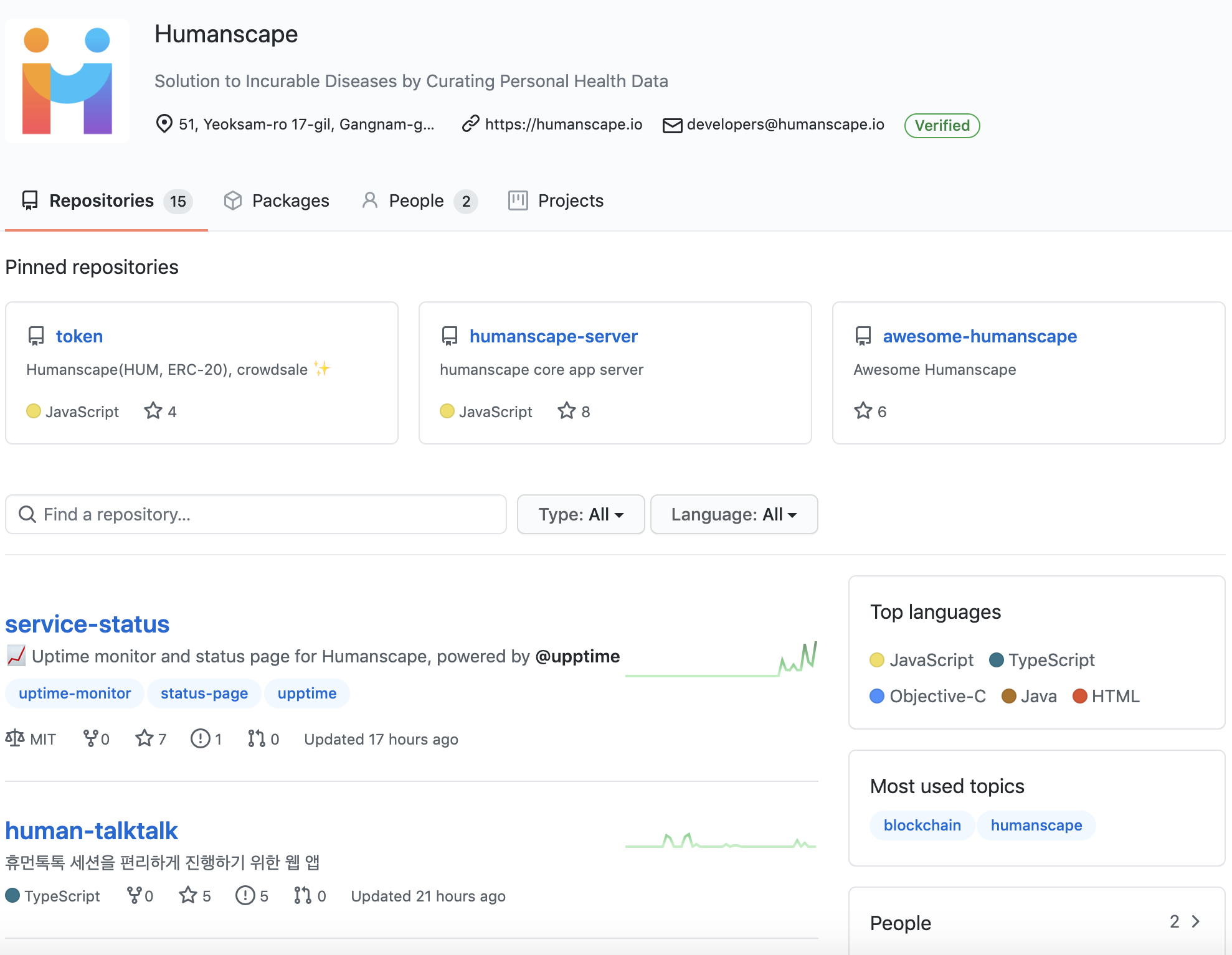Image resolution: width=1232 pixels, height=955 pixels.
Task: Click the Repositories tab book icon
Action: [30, 200]
